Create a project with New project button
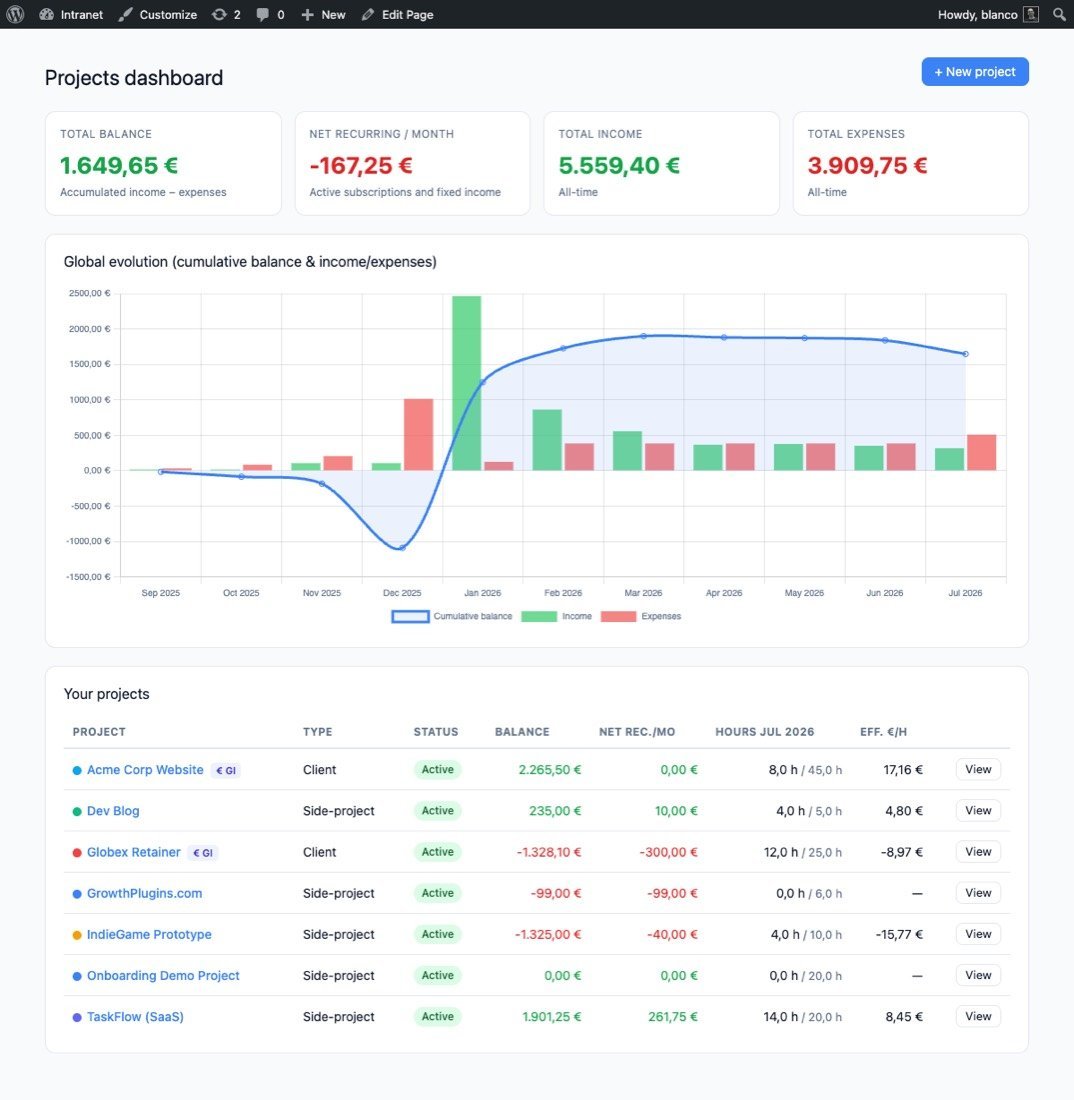 [974, 72]
